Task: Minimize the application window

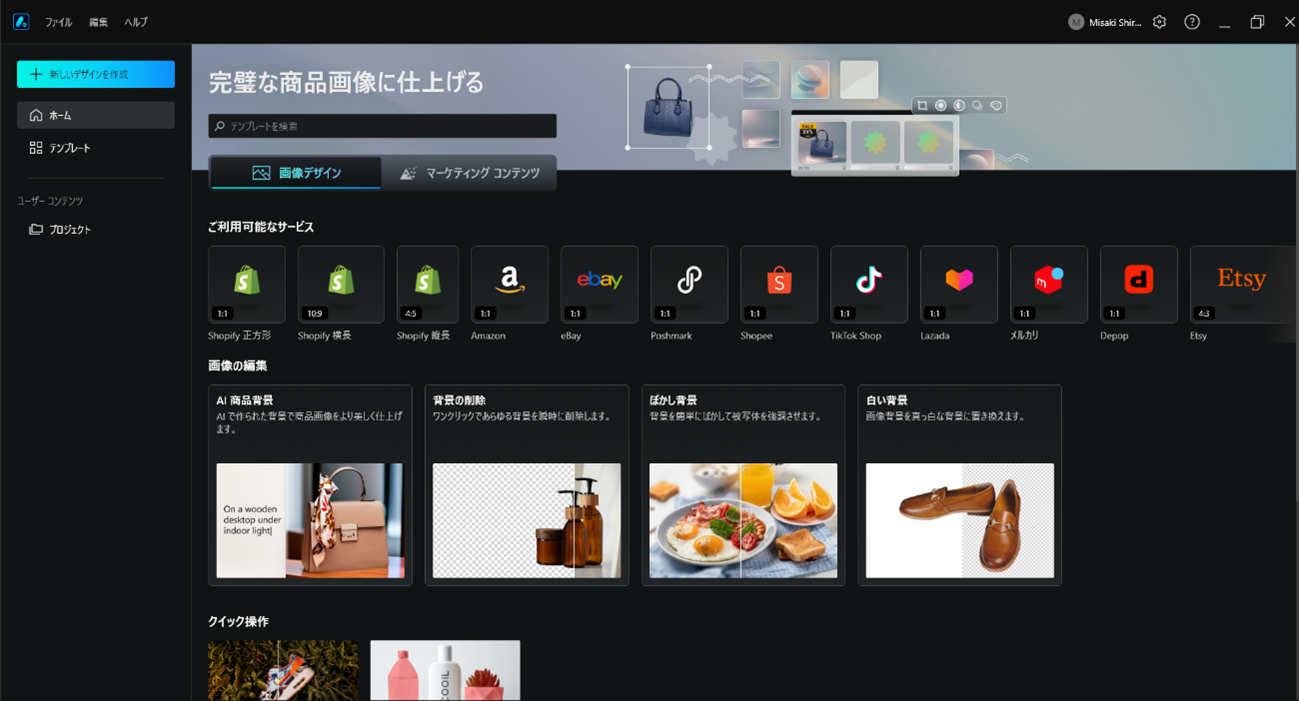Action: 1224,22
